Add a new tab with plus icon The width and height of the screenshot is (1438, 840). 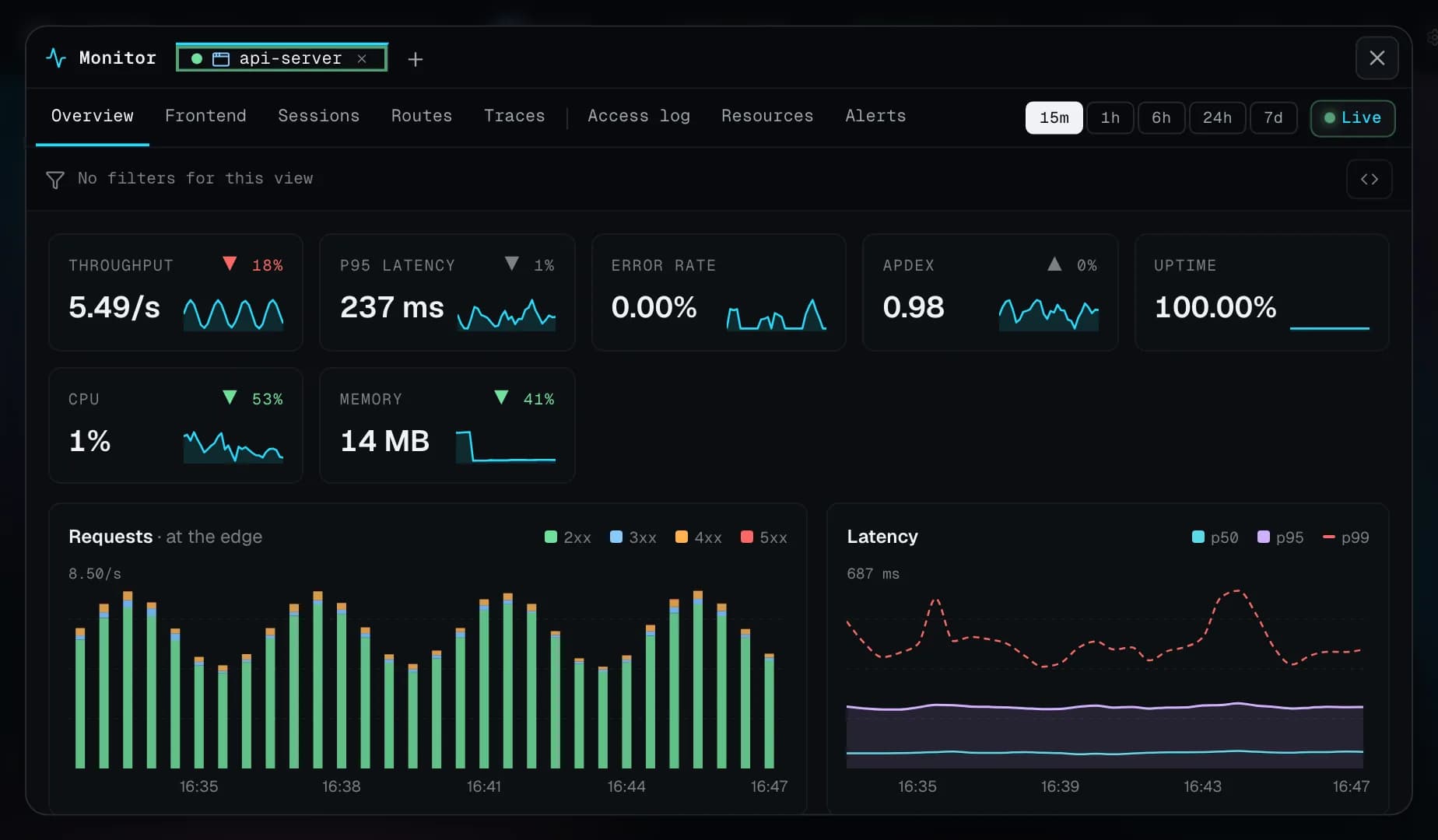pyautogui.click(x=416, y=59)
